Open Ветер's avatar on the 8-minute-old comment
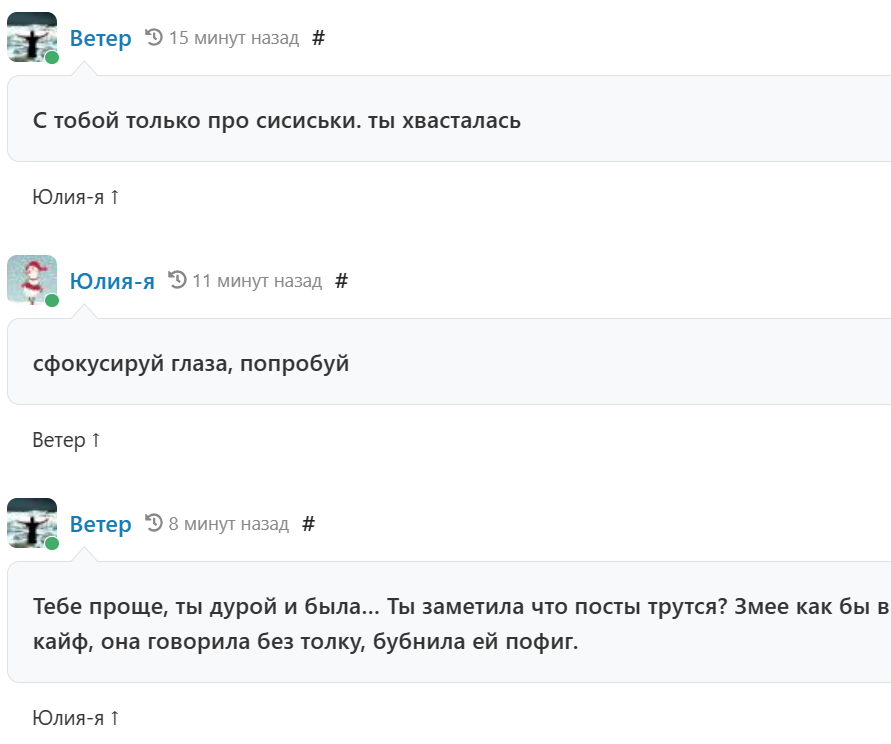Viewport: 891px width, 744px height. [32, 523]
